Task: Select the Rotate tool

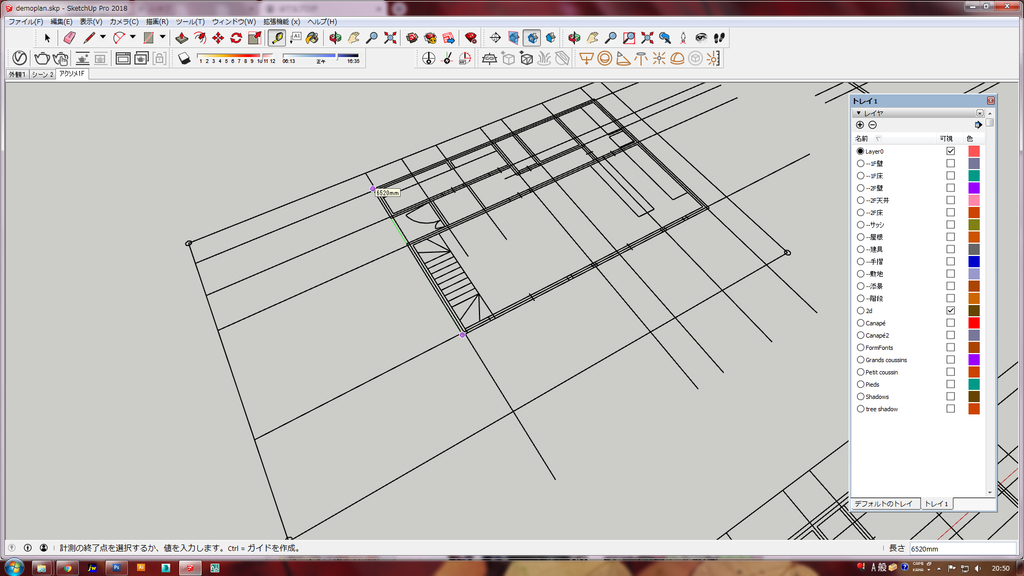Action: click(x=236, y=38)
